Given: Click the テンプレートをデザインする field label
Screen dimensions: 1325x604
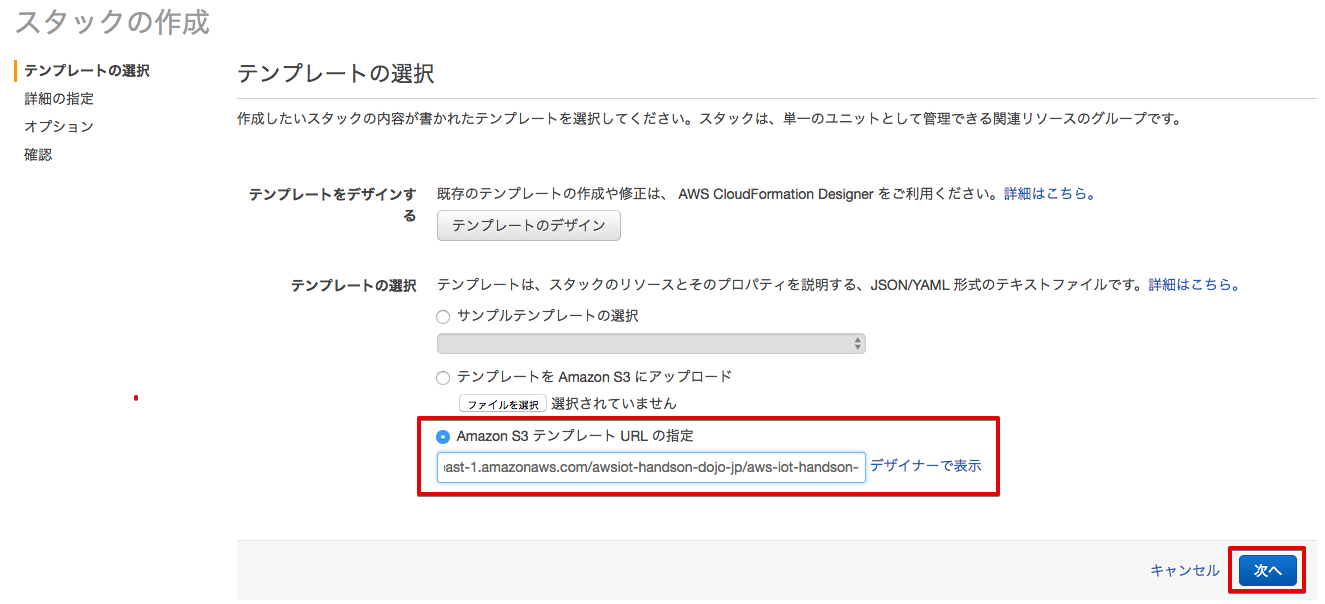Looking at the screenshot, I should tap(332, 204).
